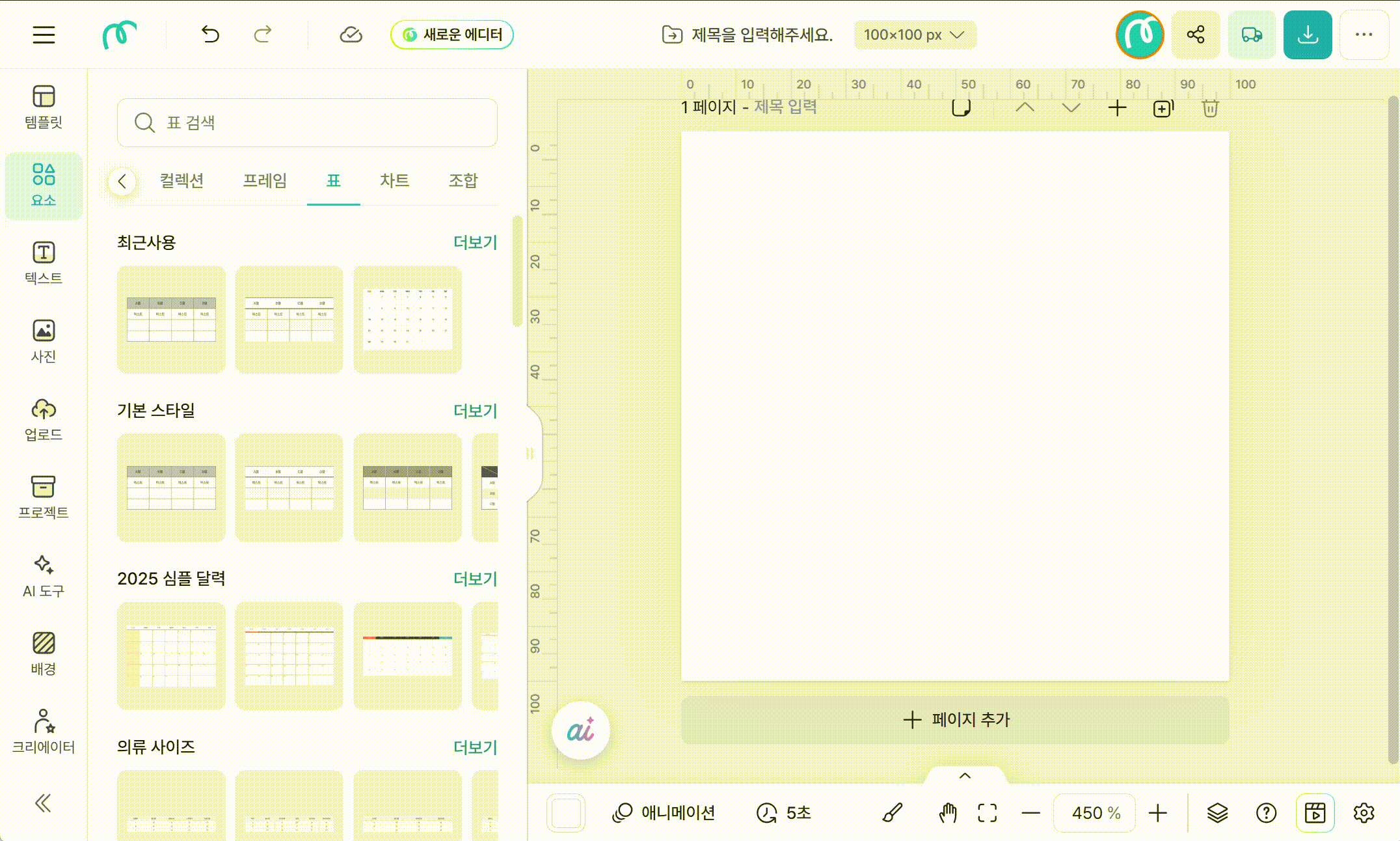Toggle the slideshow preview button
Viewport: 1400px width, 841px height.
pos(1315,812)
